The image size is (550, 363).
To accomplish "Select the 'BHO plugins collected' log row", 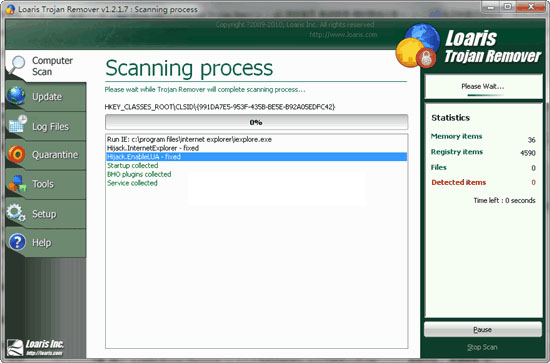I will 256,174.
